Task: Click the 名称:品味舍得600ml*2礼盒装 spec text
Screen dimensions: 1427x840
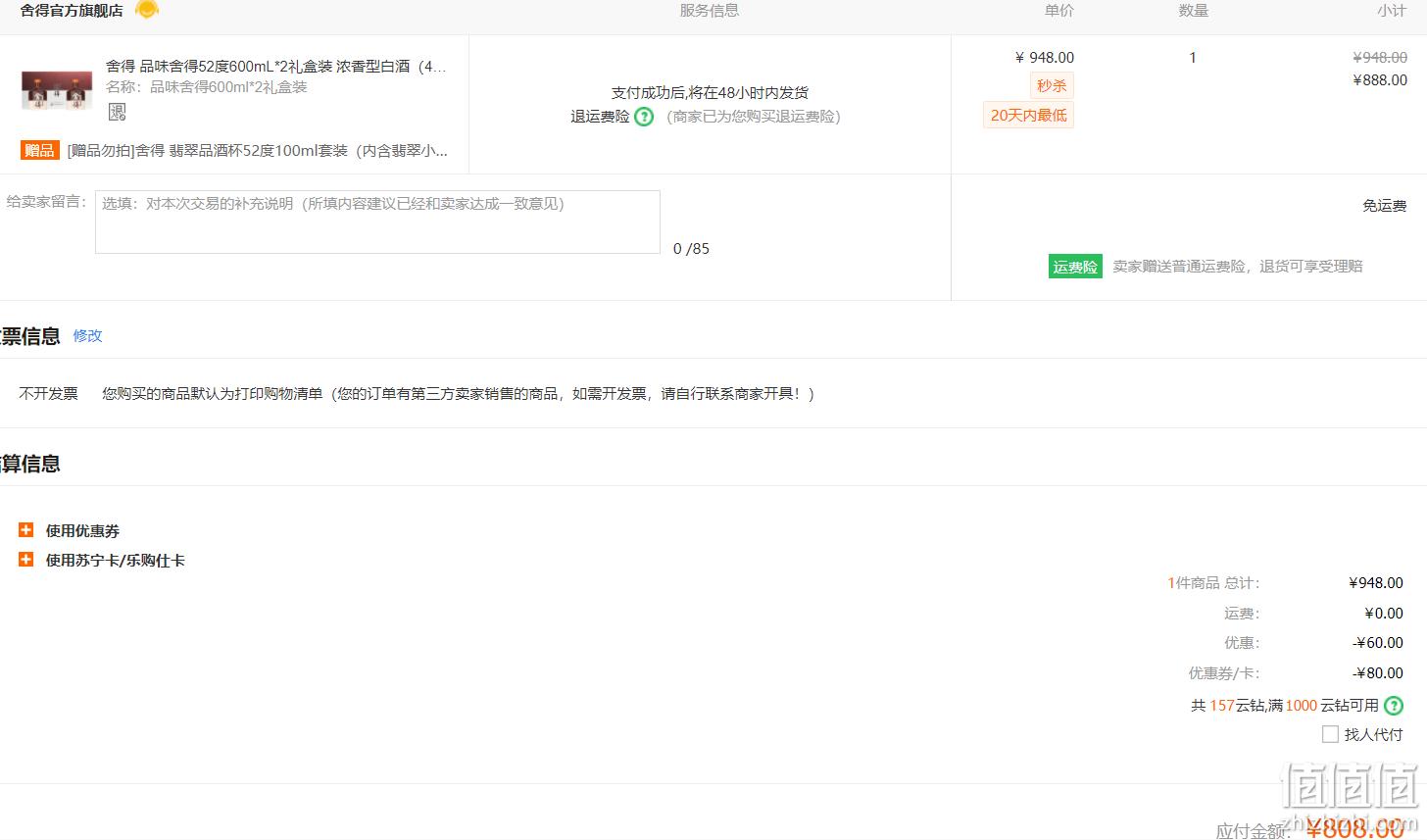Action: point(207,87)
